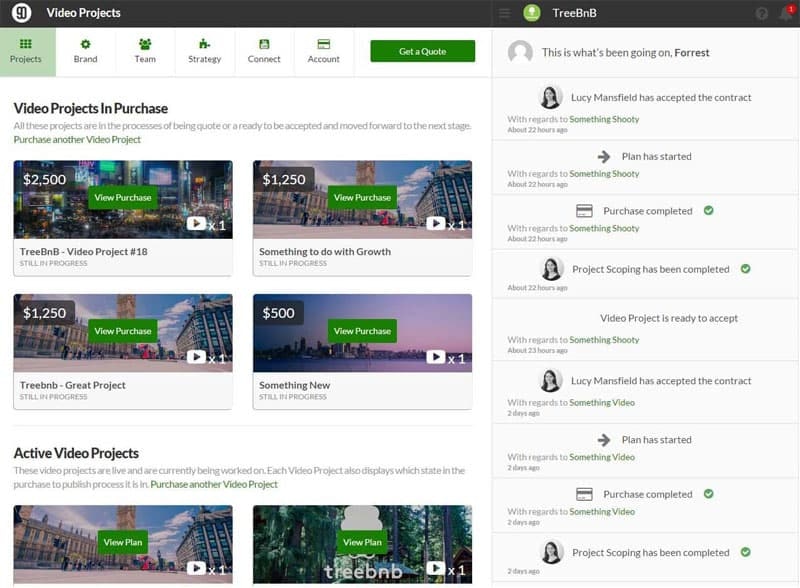Click the arrow icon on the first Plan has started

[x=604, y=157]
